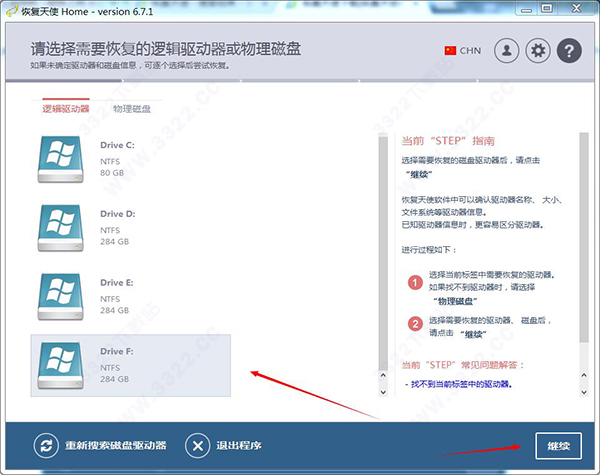Click the 当前 STEP 指南 heading

(448, 141)
